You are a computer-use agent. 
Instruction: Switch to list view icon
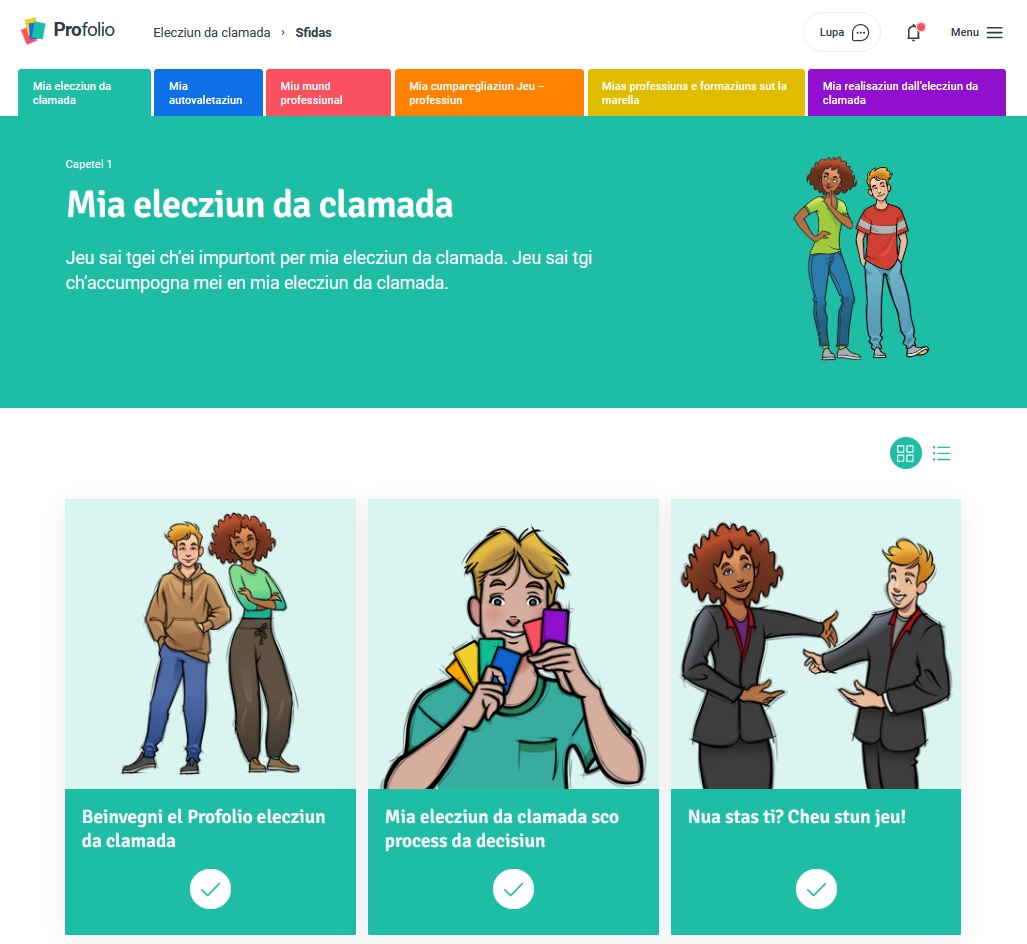[x=941, y=453]
